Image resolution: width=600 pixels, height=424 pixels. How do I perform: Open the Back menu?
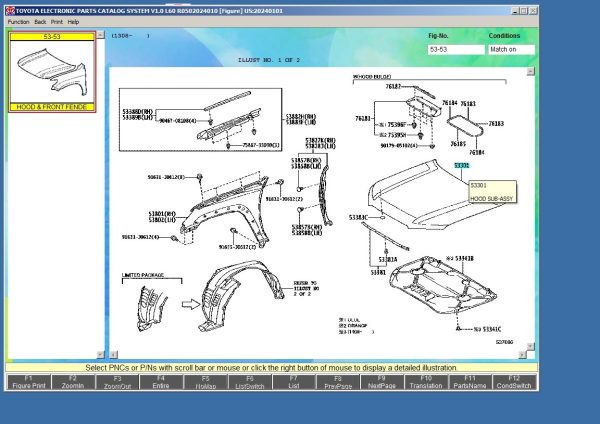coord(40,20)
